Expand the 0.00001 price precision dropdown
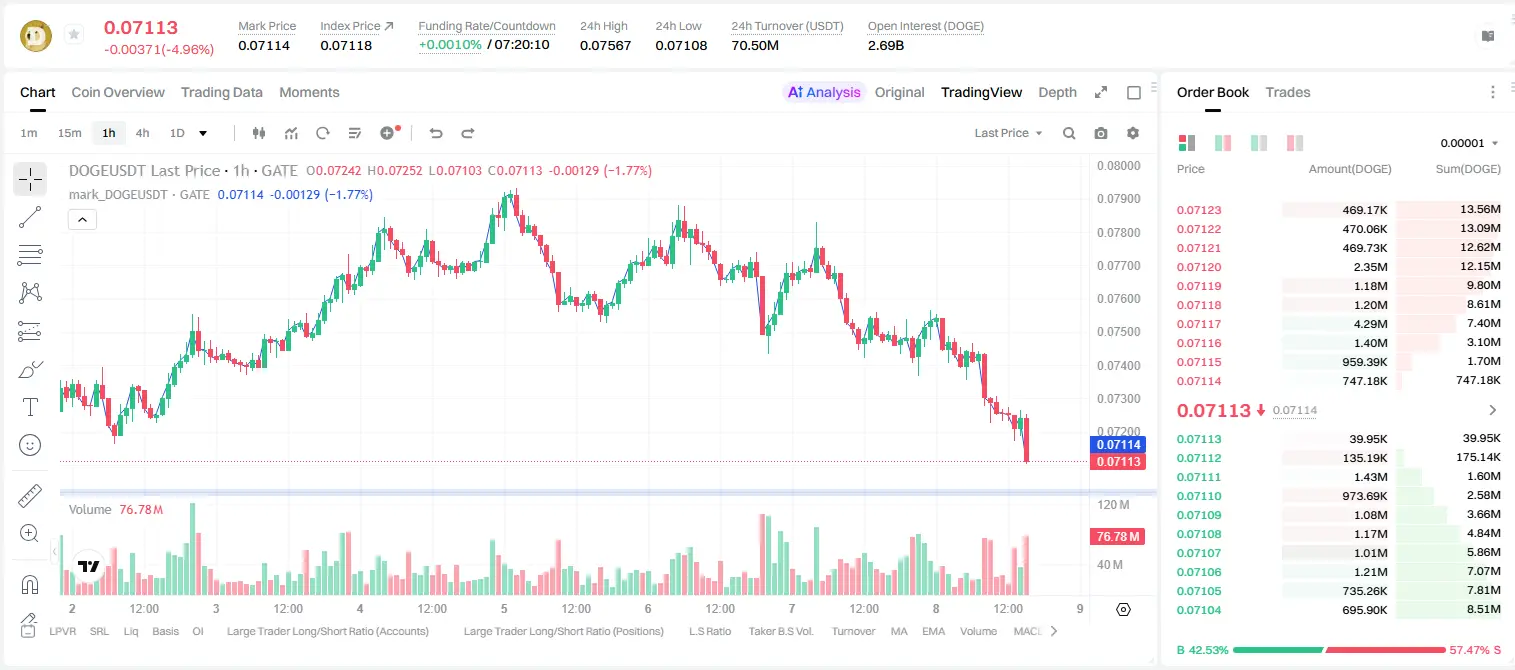The width and height of the screenshot is (1515, 670). tap(1469, 143)
